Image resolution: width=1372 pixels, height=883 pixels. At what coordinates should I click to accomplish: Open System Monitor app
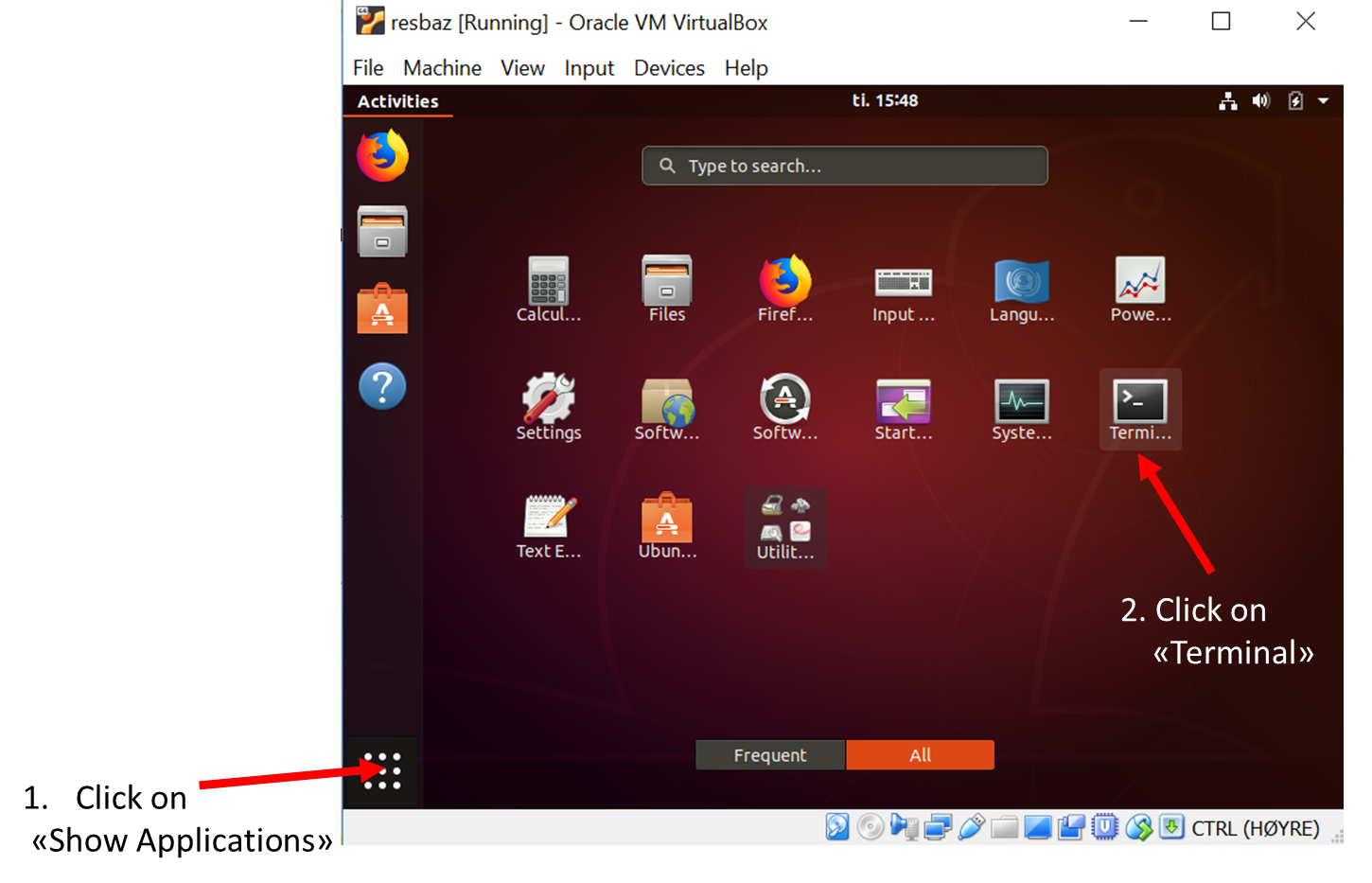pos(1022,408)
